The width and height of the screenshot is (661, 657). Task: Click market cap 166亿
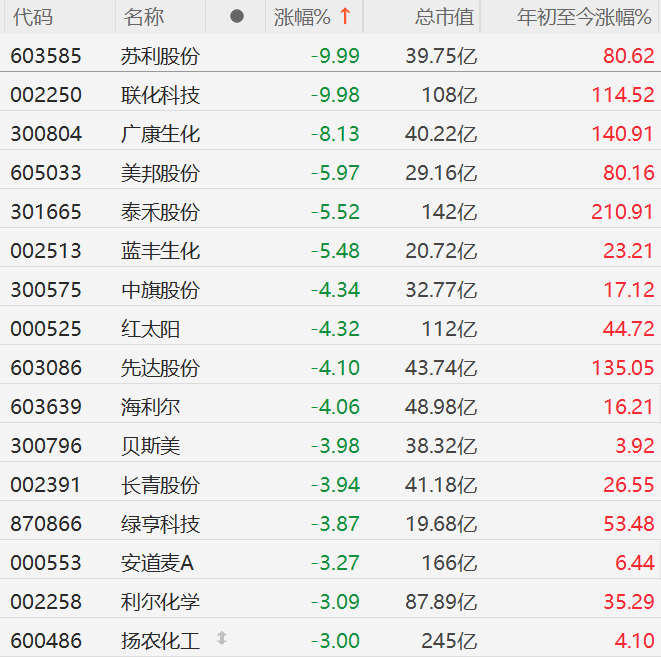pos(449,563)
